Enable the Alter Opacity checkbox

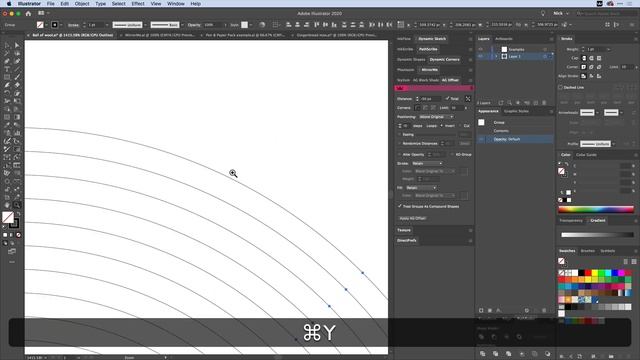coord(400,154)
